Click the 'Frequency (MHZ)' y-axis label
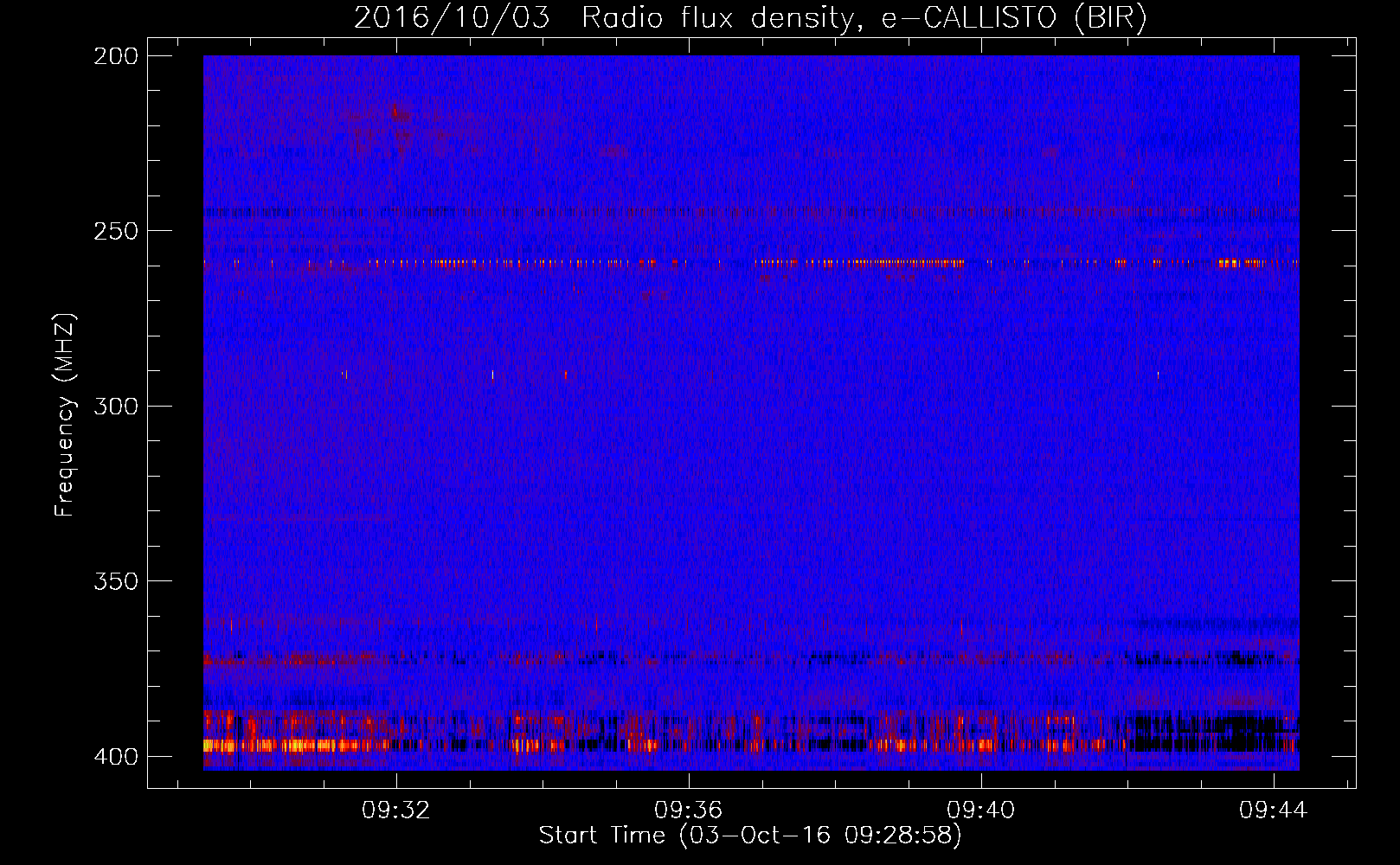 (x=65, y=415)
